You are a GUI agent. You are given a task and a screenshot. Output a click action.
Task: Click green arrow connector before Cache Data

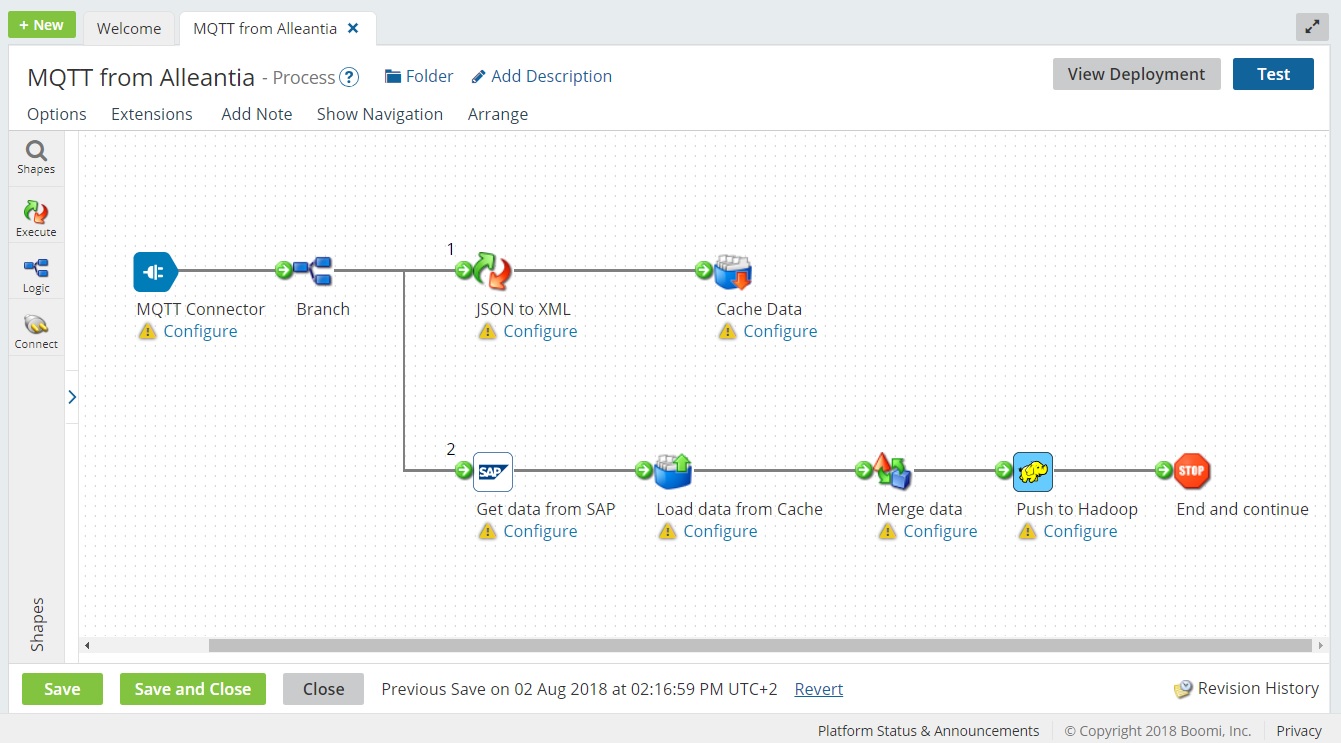coord(704,270)
